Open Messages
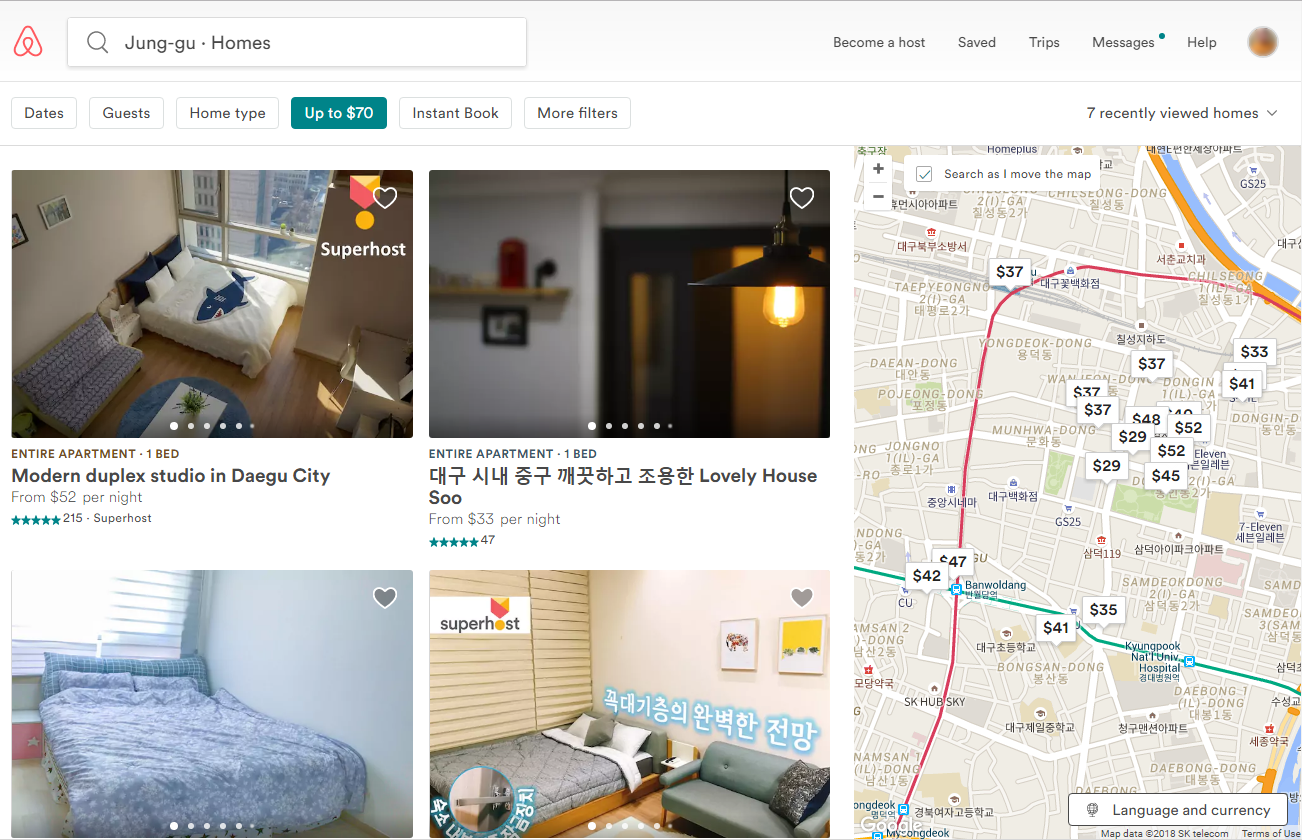The image size is (1302, 840). pyautogui.click(x=1123, y=42)
